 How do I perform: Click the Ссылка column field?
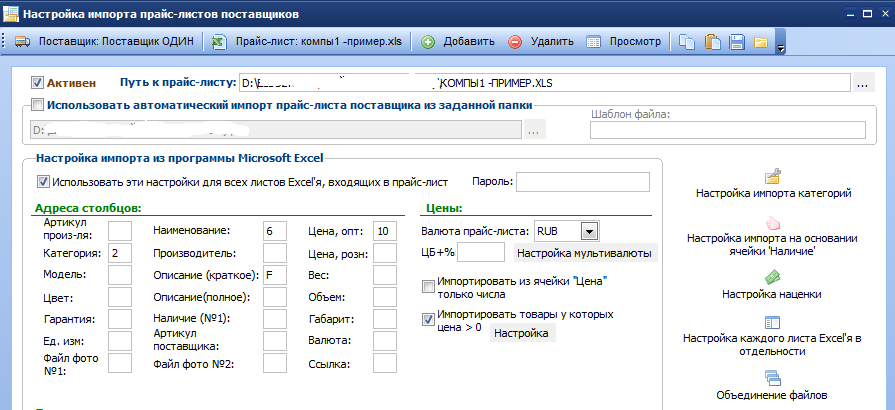[x=385, y=363]
